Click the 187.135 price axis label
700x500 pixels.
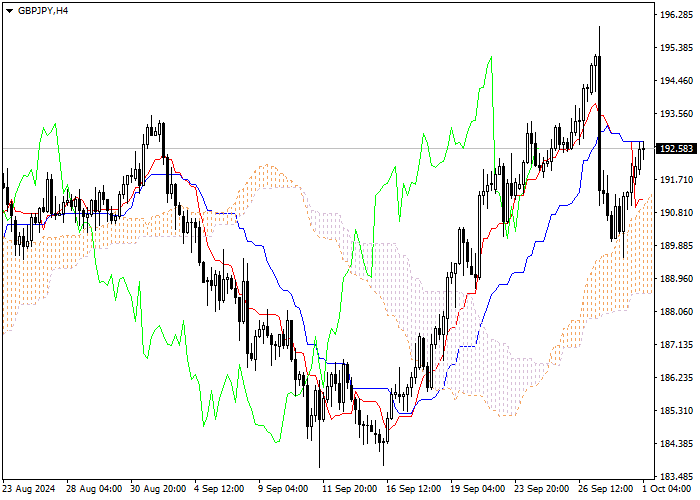pyautogui.click(x=676, y=345)
